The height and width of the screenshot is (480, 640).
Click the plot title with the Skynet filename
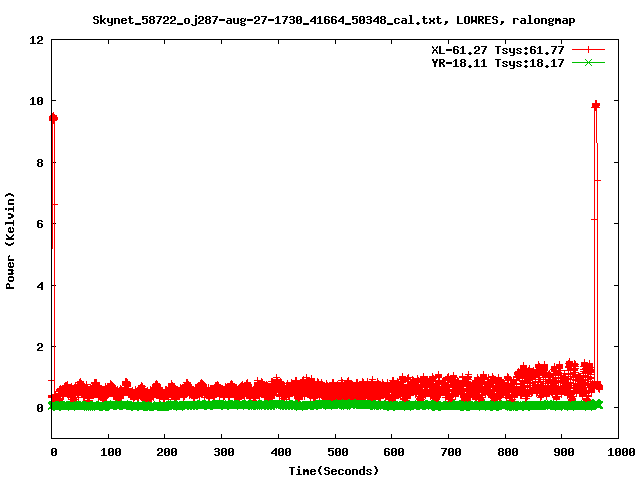click(x=333, y=20)
